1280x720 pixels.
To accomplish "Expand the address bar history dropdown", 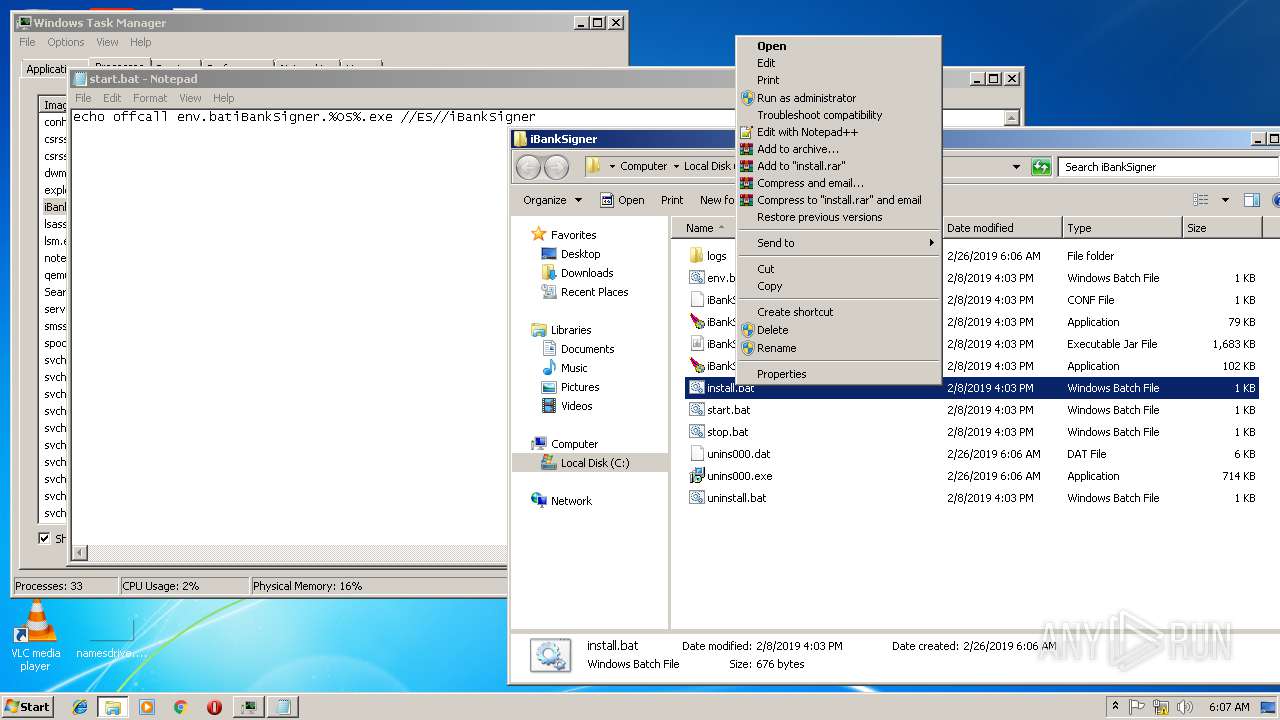I will click(x=1016, y=167).
